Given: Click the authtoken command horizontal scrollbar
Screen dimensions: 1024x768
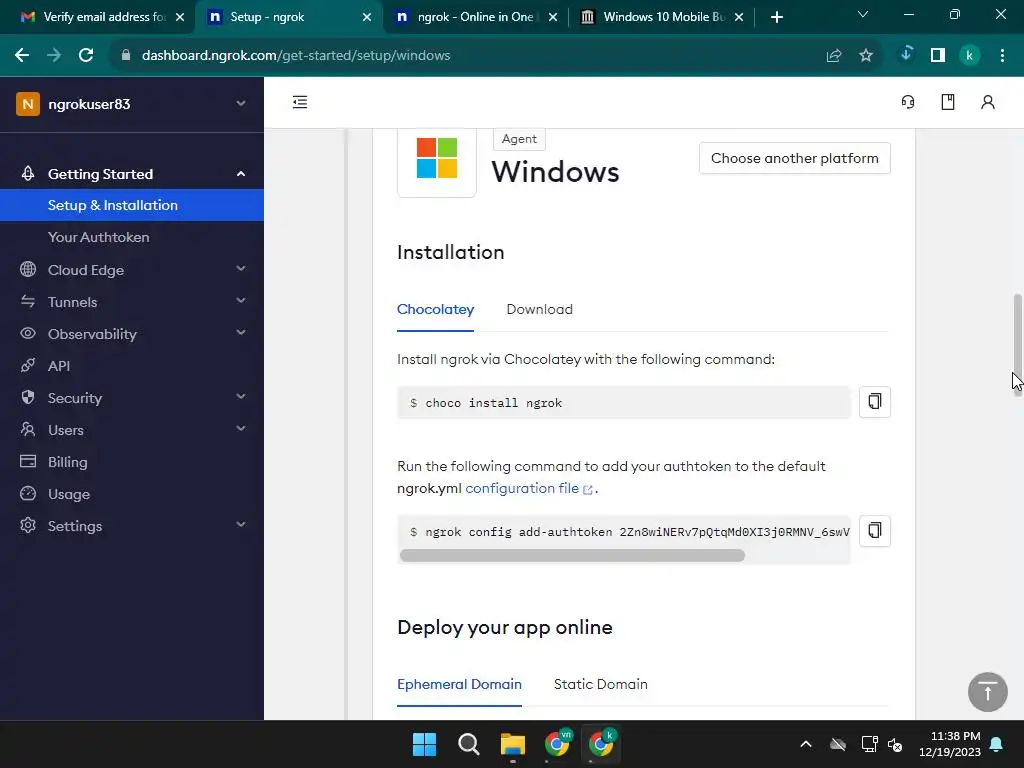Looking at the screenshot, I should [x=572, y=556].
